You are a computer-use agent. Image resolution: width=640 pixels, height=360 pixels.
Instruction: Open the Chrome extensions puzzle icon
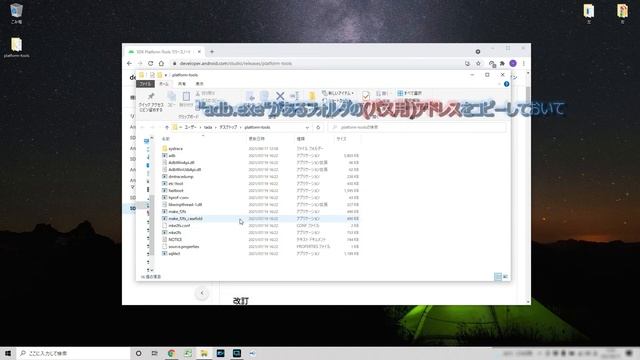(502, 64)
